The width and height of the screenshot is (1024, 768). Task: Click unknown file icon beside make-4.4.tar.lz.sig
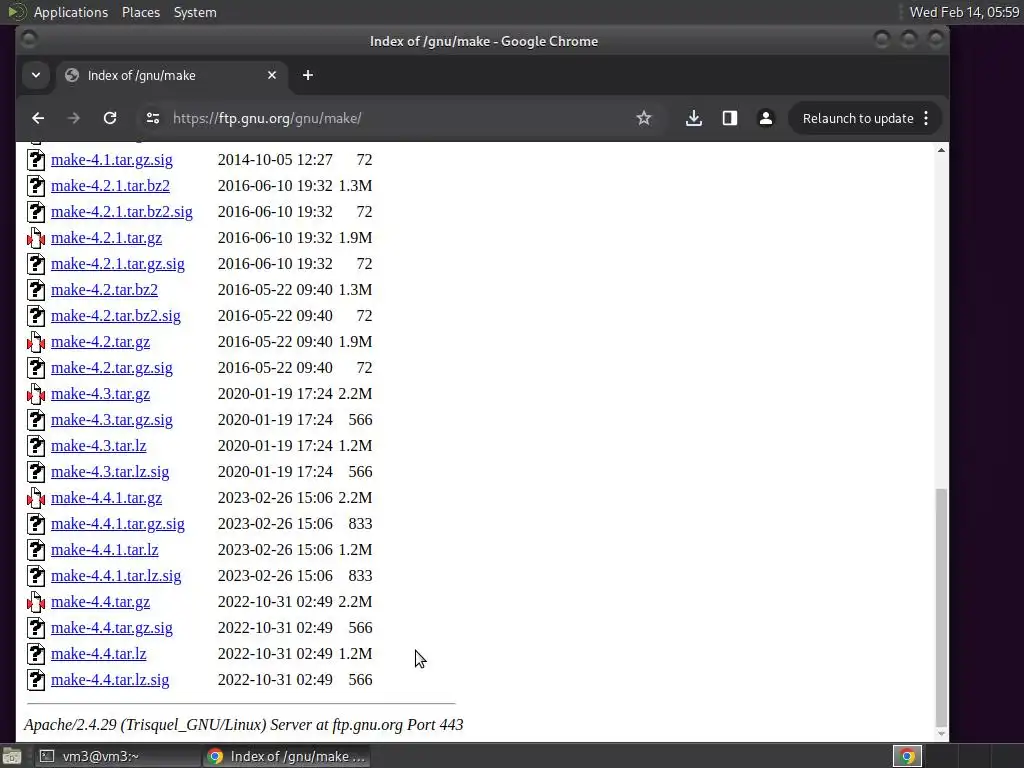36,680
